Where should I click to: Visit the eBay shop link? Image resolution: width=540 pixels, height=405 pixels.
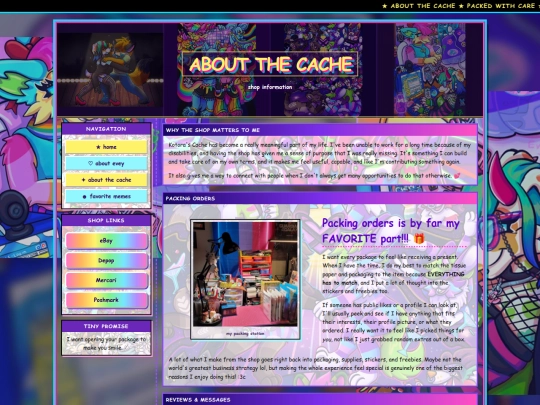coord(106,241)
